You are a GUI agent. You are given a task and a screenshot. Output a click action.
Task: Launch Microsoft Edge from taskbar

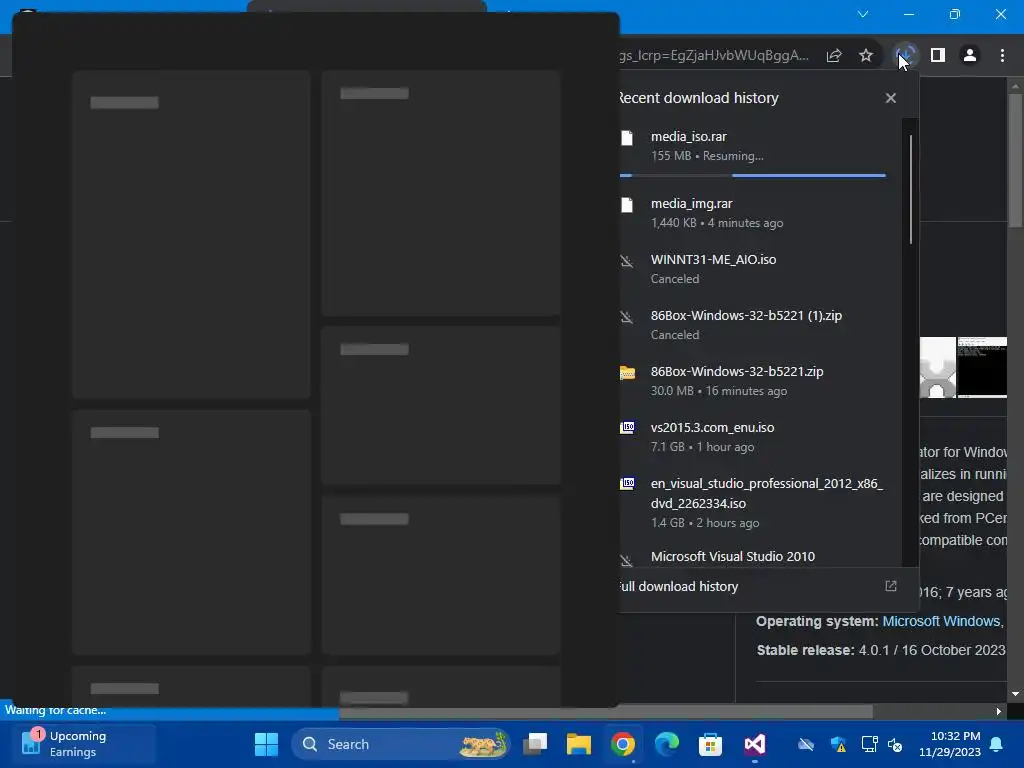tap(667, 744)
